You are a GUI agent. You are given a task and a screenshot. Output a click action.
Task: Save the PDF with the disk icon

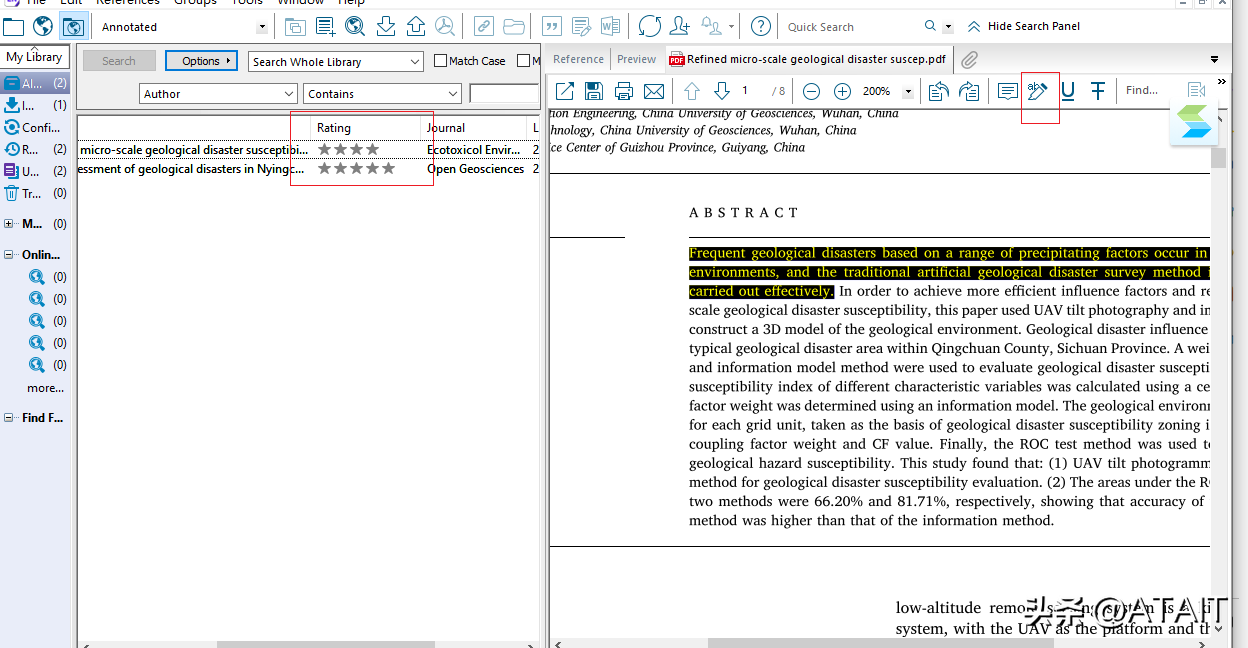coord(594,91)
